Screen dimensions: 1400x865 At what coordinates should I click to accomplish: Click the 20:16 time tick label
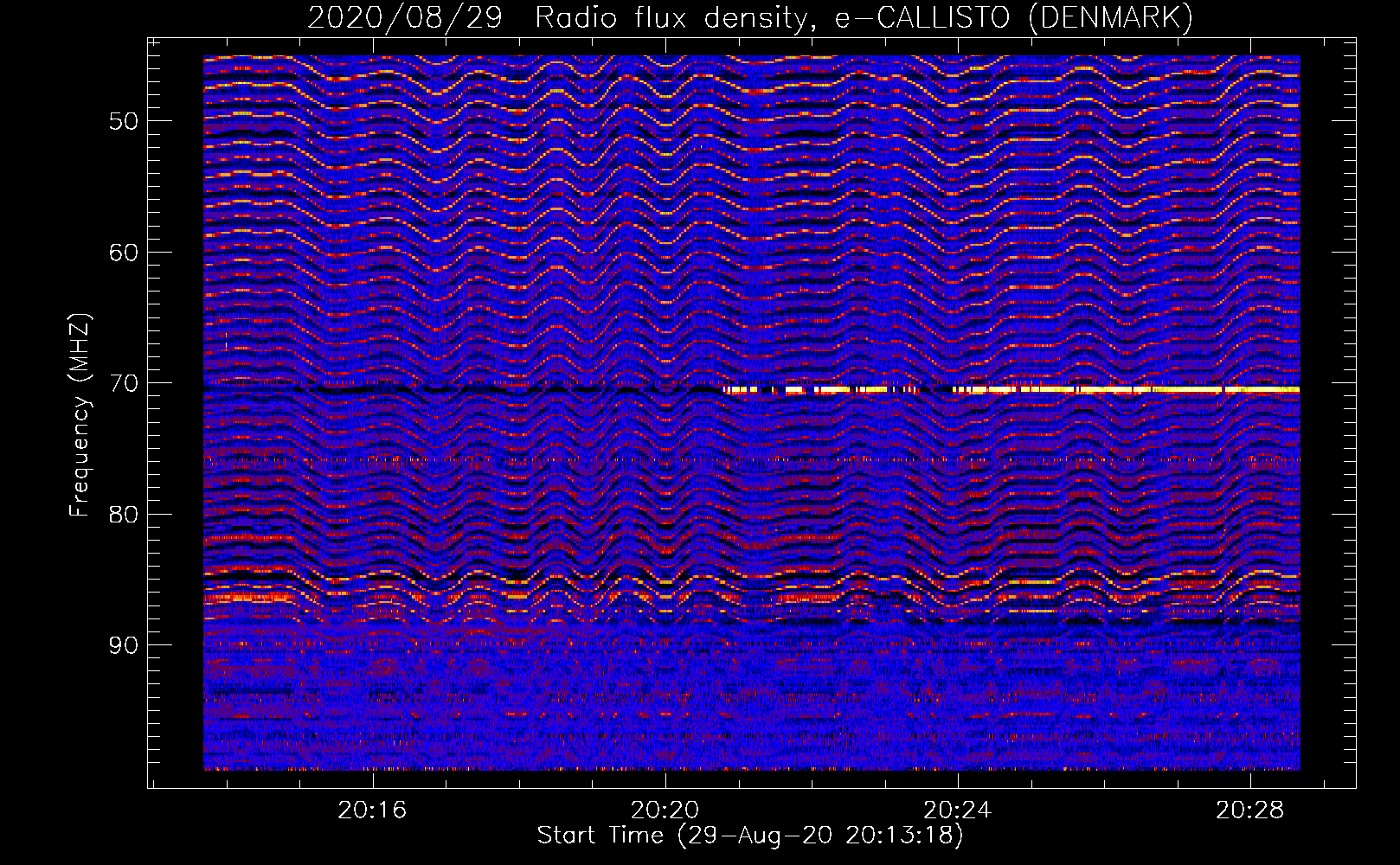tap(372, 810)
